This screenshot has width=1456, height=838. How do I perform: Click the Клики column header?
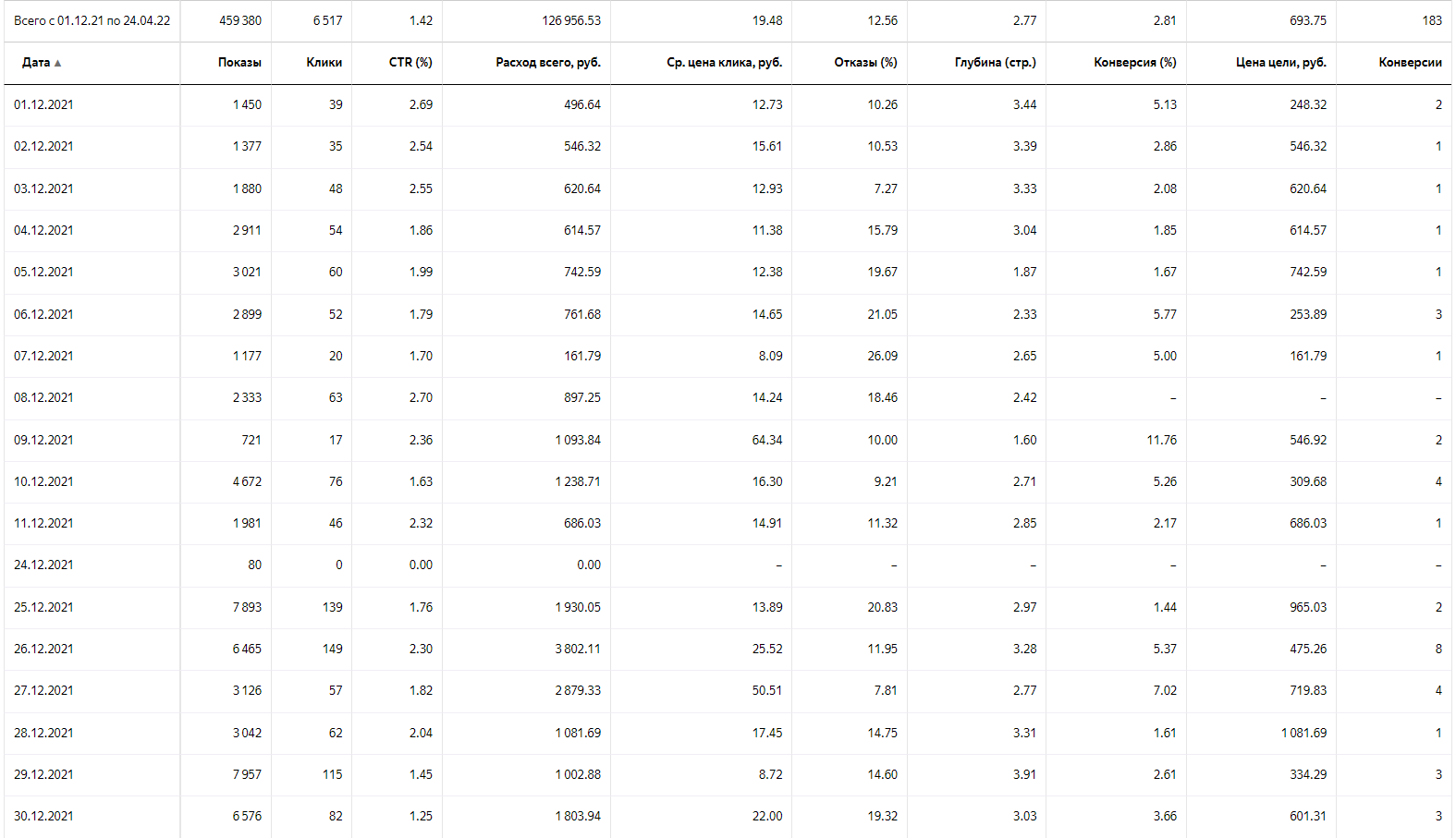[324, 63]
